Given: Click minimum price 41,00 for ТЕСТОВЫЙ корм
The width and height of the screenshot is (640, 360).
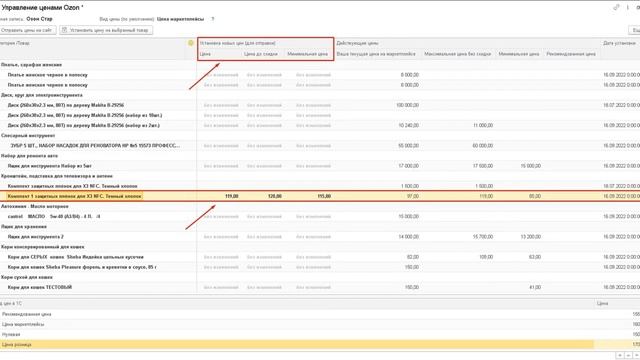Looking at the screenshot, I should click(535, 287).
